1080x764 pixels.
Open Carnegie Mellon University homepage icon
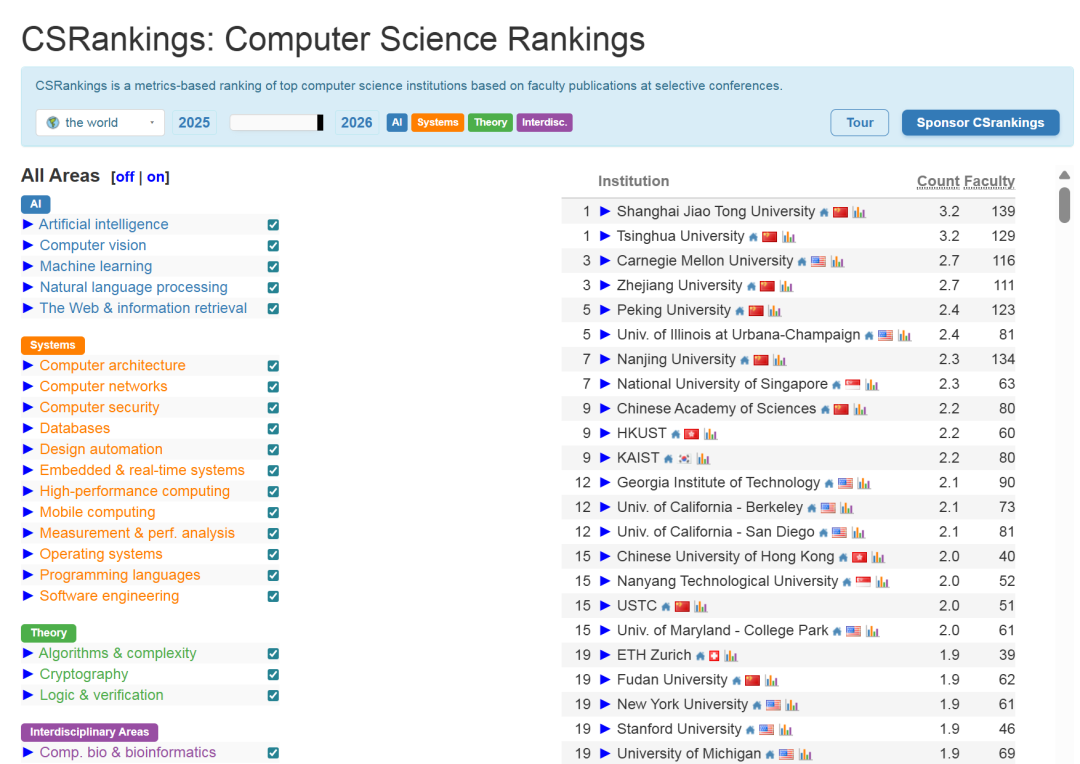coord(802,262)
